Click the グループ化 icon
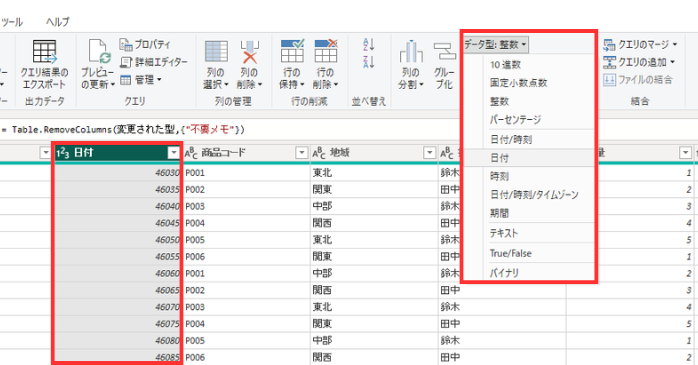698x365 pixels. click(x=444, y=51)
